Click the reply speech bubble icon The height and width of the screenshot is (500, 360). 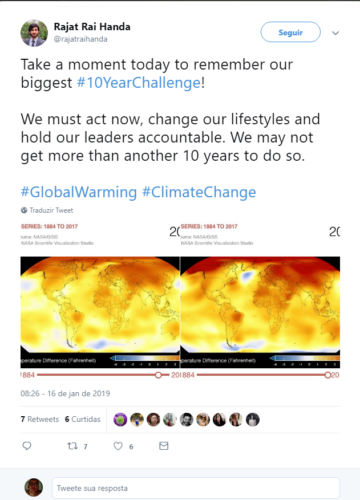point(27,446)
